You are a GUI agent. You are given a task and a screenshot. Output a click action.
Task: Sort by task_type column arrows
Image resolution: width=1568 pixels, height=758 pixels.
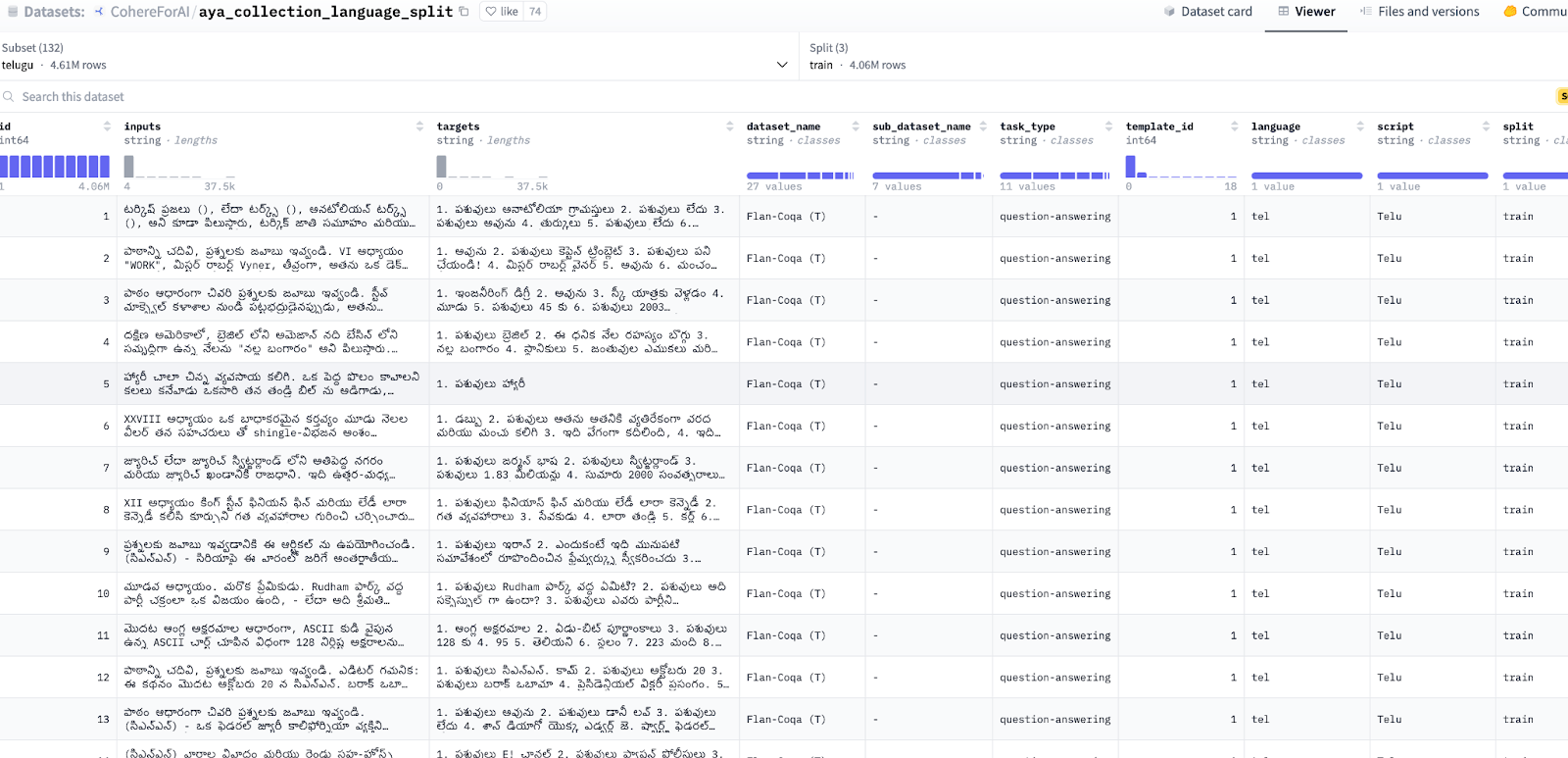coord(1109,126)
